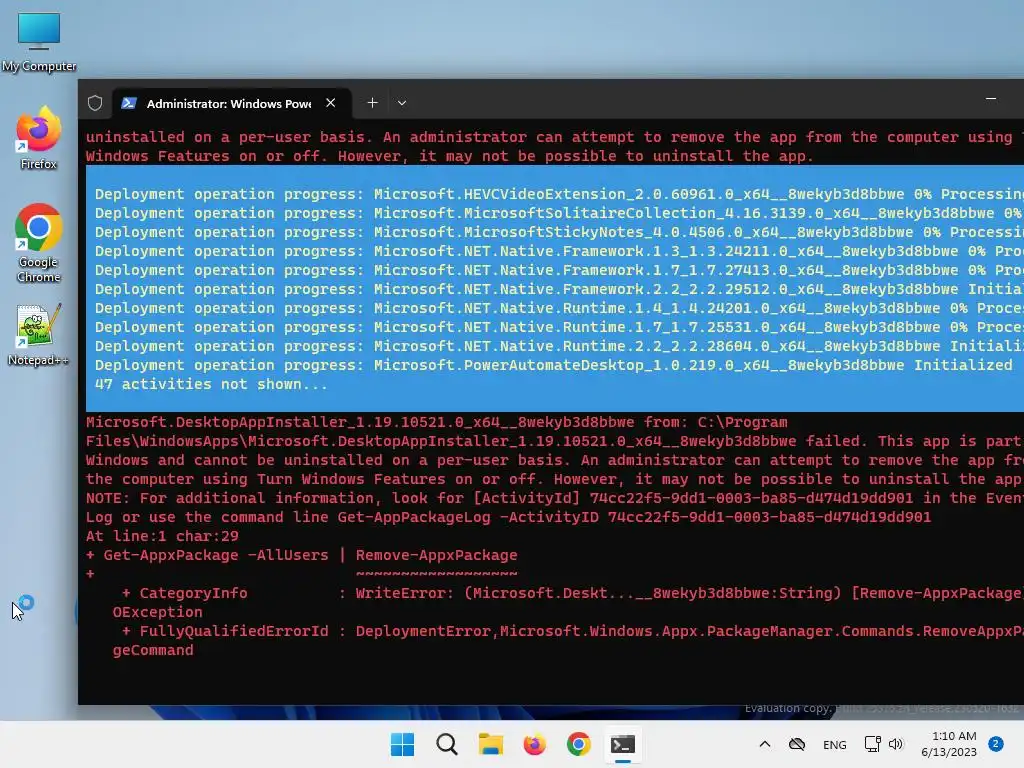
Task: Open taskbar Search
Action: [x=447, y=744]
